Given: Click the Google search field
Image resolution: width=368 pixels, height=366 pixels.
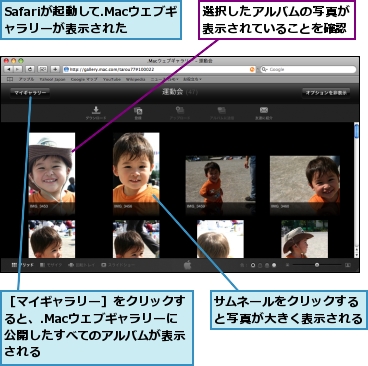Looking at the screenshot, I should 308,69.
